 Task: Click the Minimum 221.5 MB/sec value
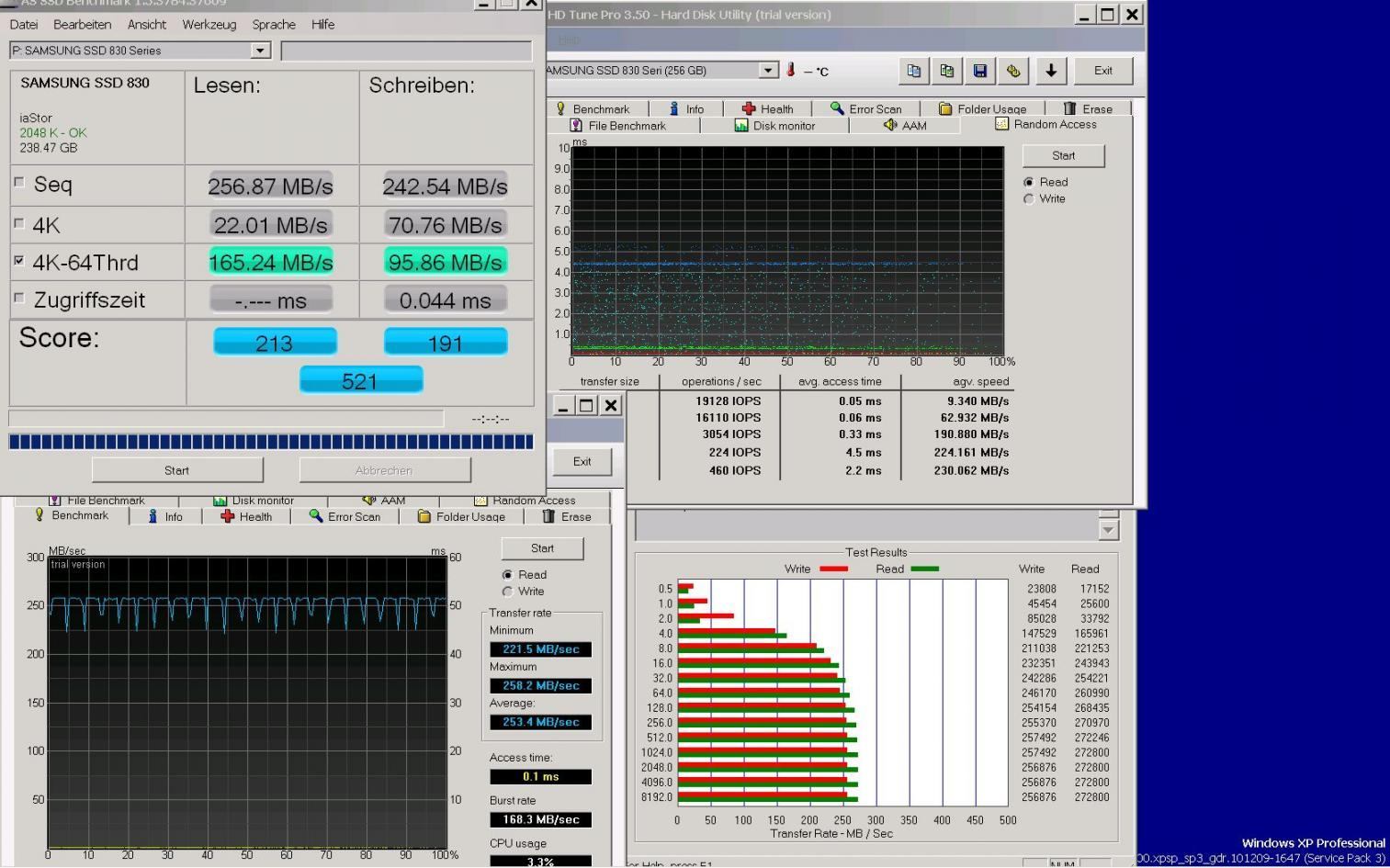pyautogui.click(x=540, y=648)
